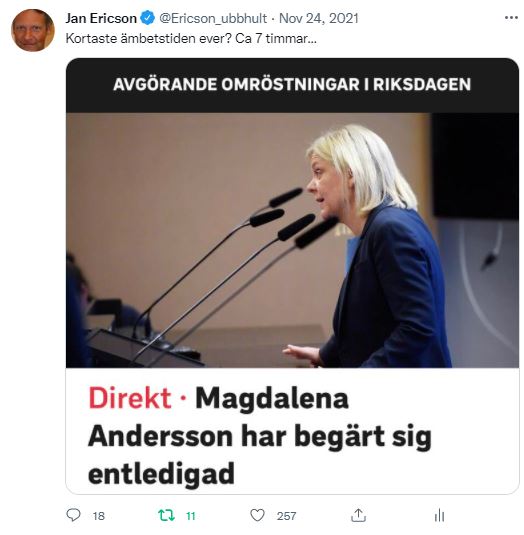Click the "AVGÖRANDE OMRÖSTNINGAR I RIKSDAGEN" banner
This screenshot has width=524, height=535.
pos(292,85)
